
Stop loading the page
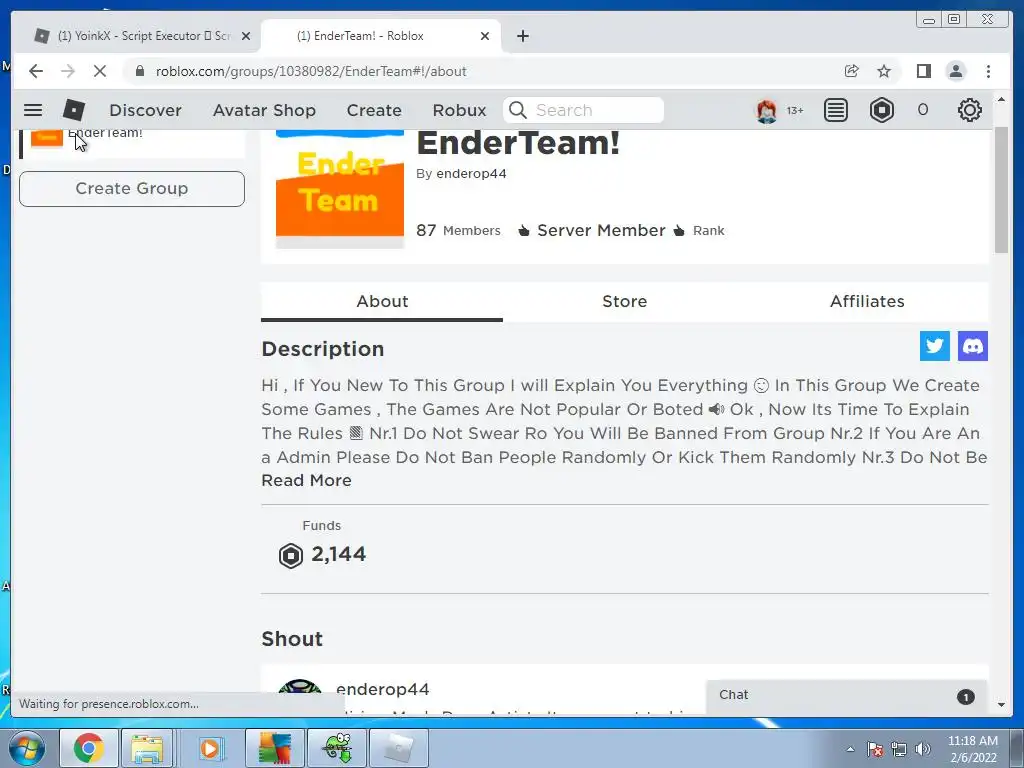point(100,71)
